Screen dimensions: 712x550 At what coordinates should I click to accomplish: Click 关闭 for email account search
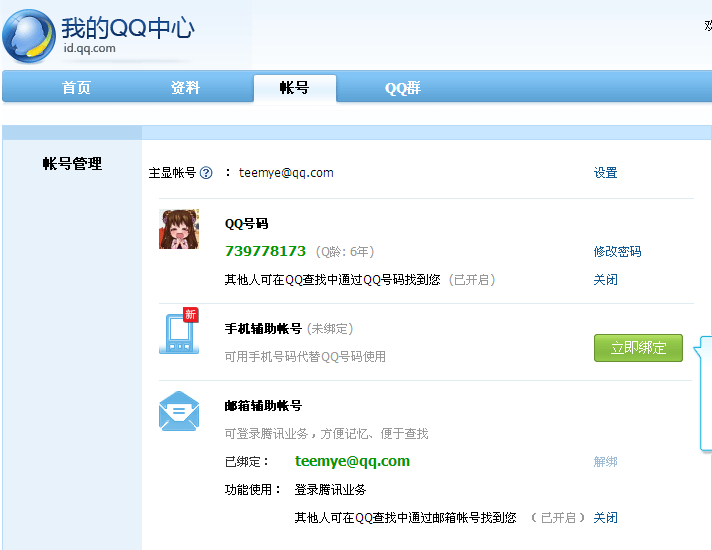pos(605,518)
